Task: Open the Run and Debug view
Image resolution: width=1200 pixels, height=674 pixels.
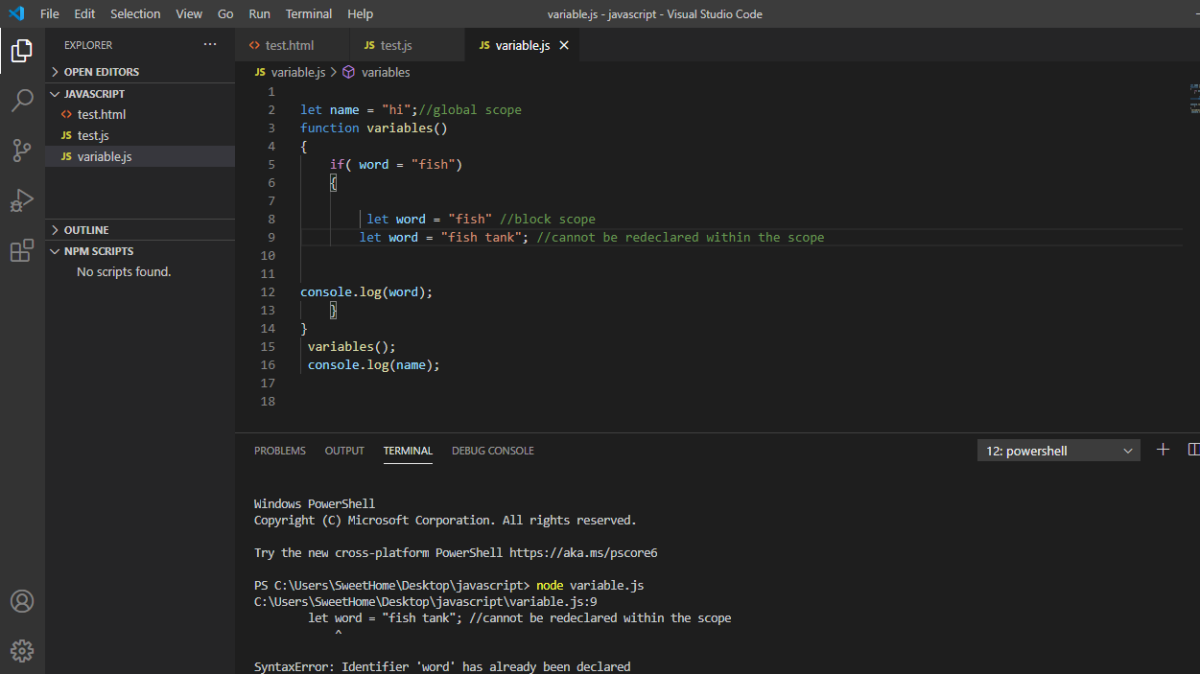Action: [x=21, y=200]
